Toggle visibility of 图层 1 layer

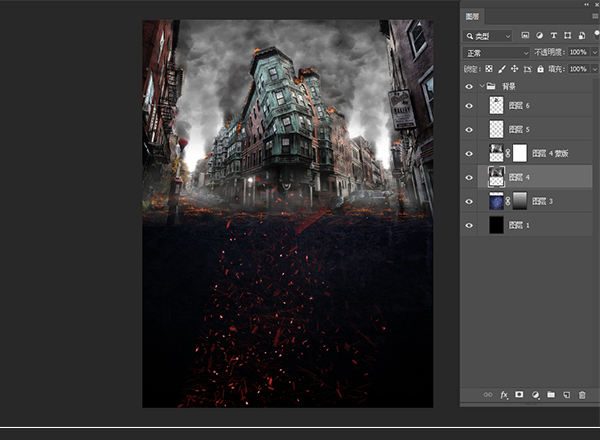470,226
